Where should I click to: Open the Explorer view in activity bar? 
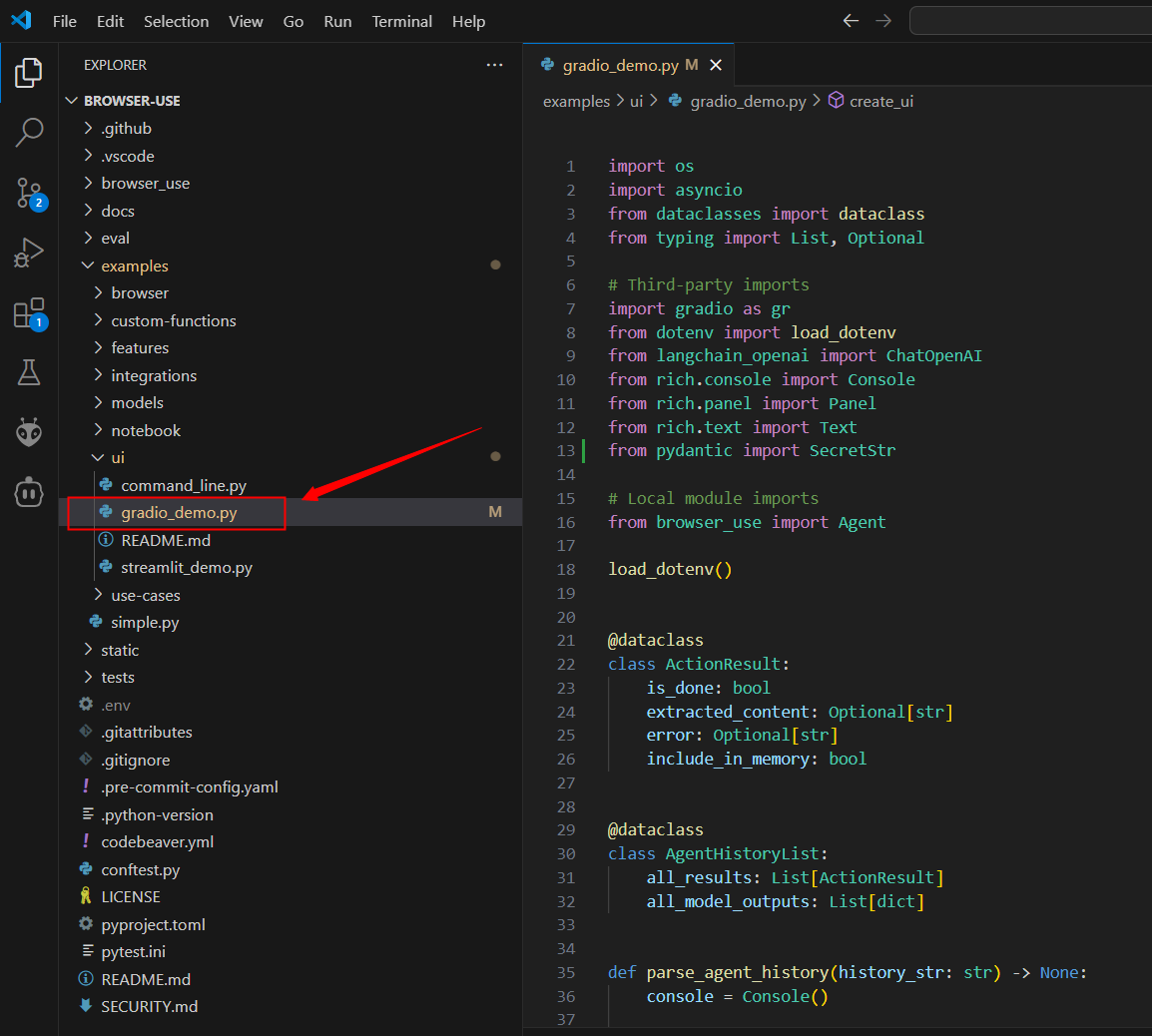29,73
